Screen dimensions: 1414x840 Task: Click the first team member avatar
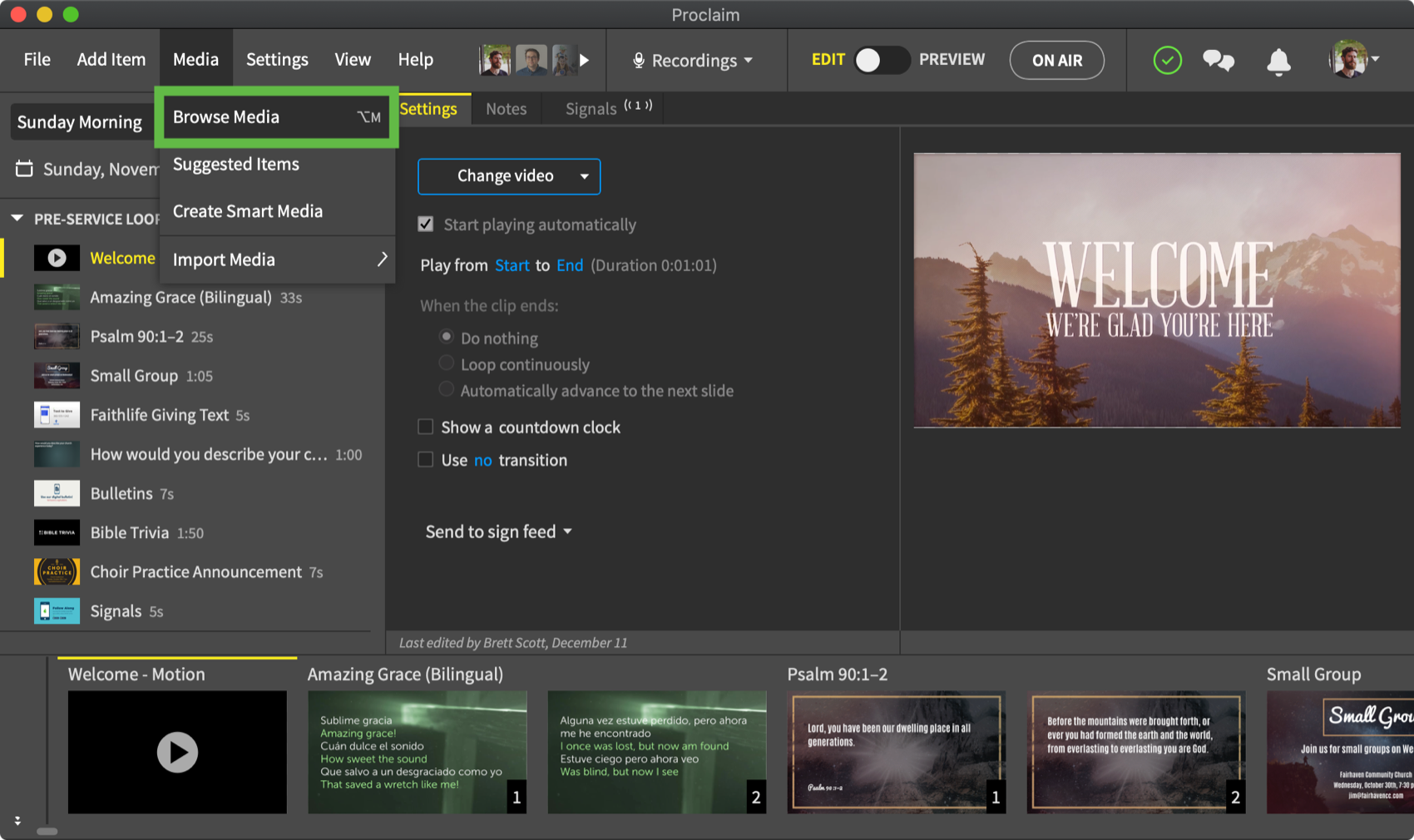[x=495, y=60]
